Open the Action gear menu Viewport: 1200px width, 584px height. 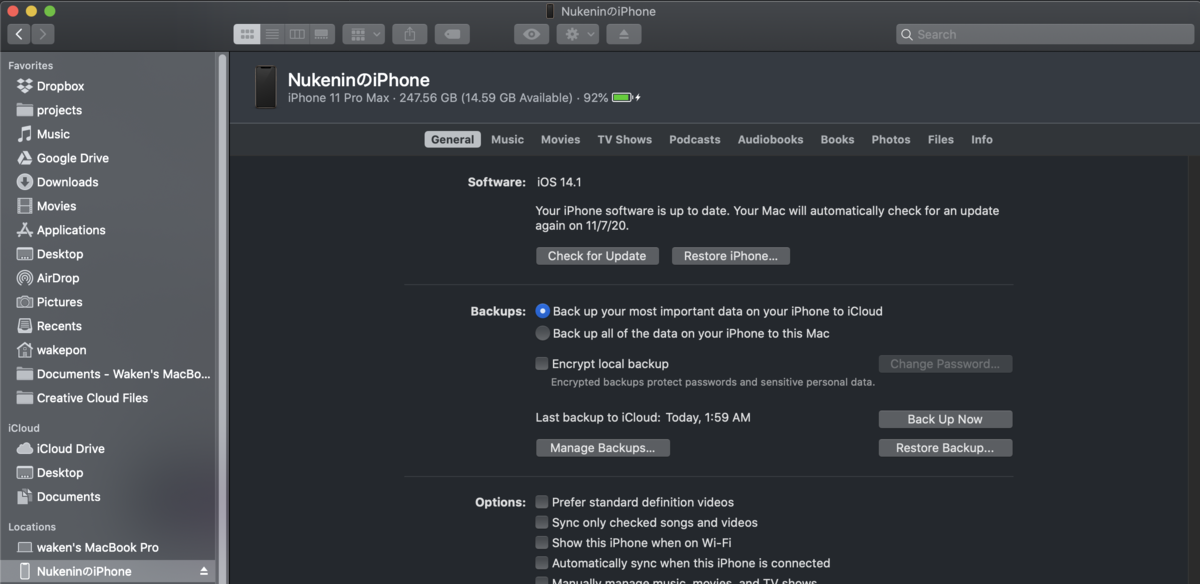point(577,34)
